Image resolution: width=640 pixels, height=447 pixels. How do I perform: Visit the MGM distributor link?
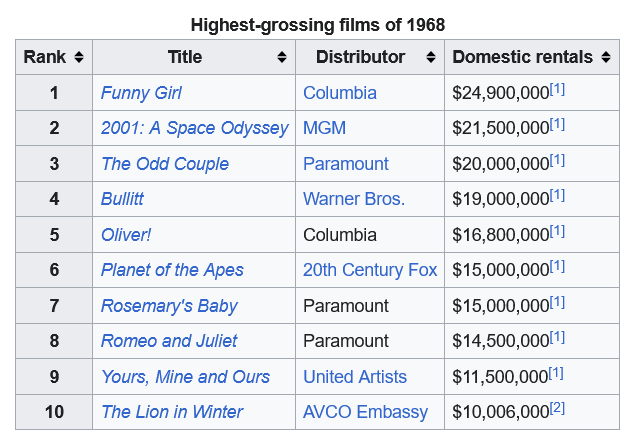click(324, 128)
